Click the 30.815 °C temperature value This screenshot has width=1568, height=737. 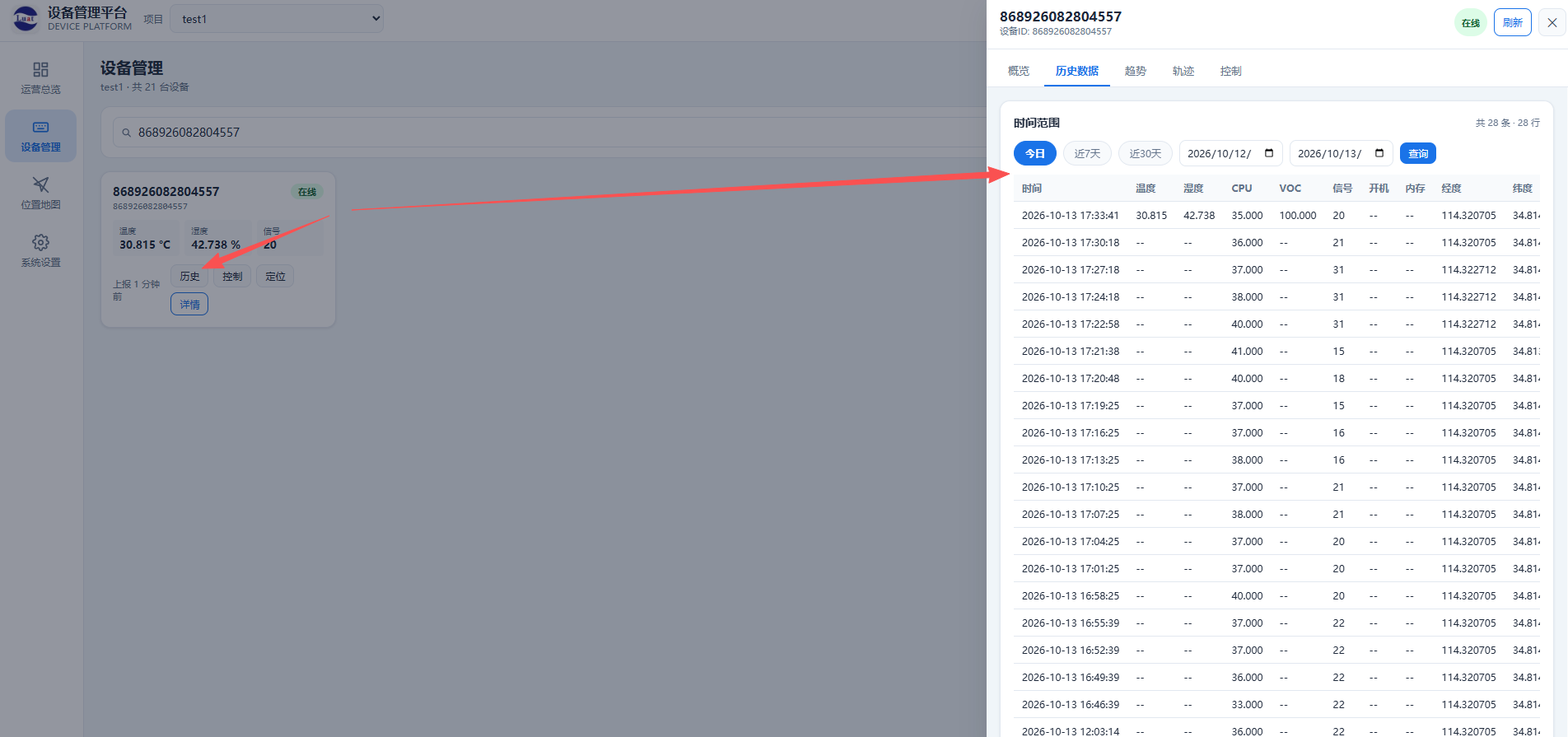[145, 245]
